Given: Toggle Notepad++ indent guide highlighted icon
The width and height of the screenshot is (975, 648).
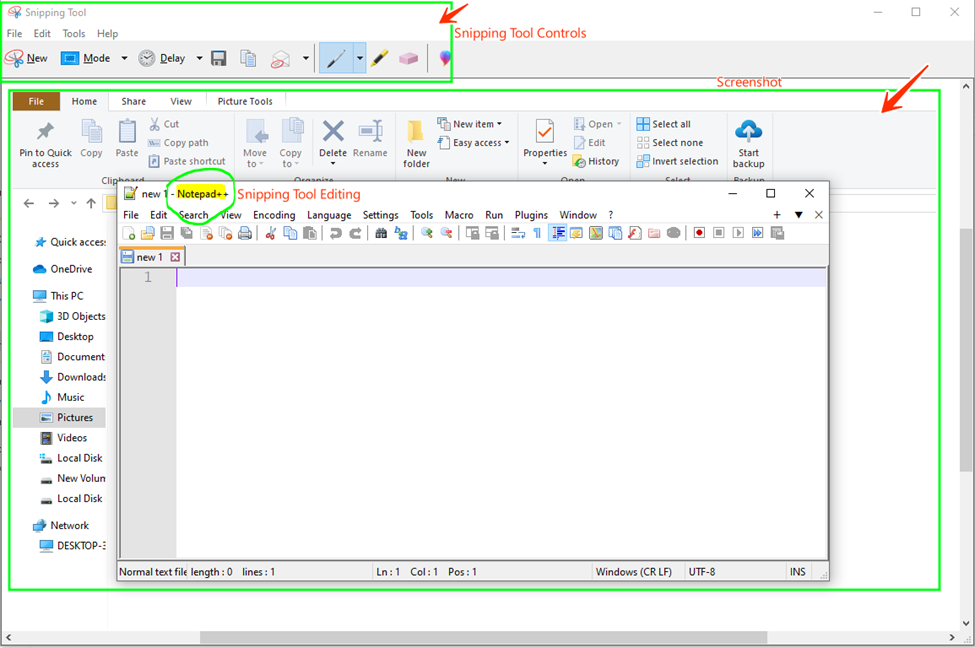Looking at the screenshot, I should click(557, 233).
